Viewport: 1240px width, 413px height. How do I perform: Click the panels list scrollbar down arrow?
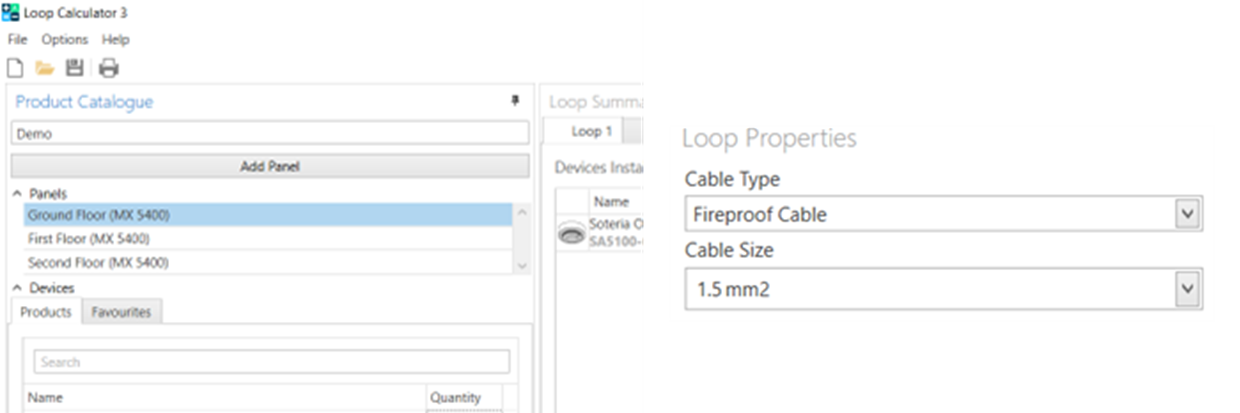pos(521,265)
